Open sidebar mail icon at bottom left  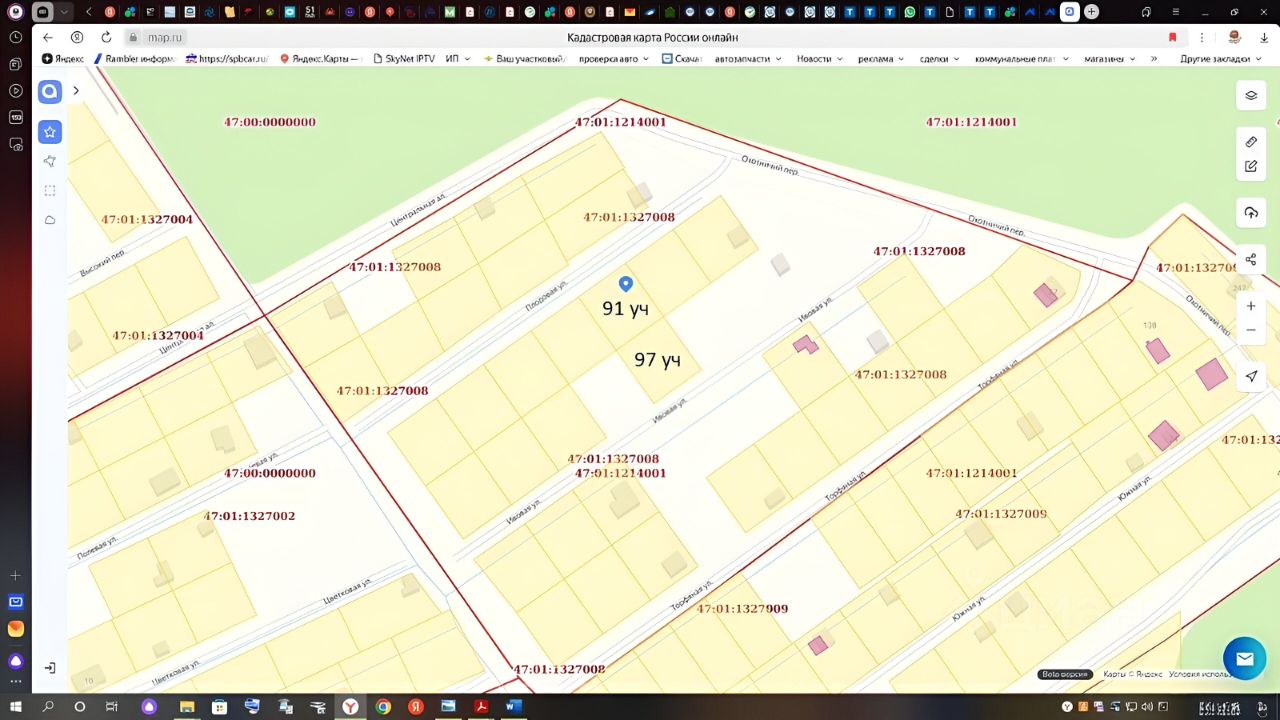(x=16, y=602)
